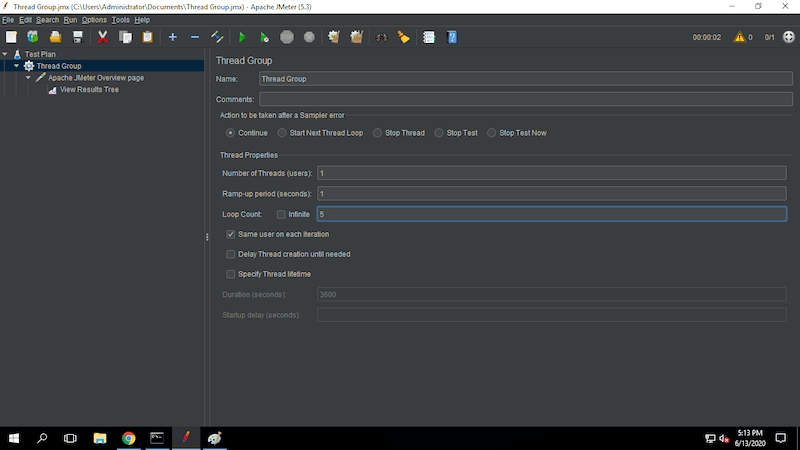800x450 pixels.
Task: Click the New test plan icon
Action: [x=11, y=37]
